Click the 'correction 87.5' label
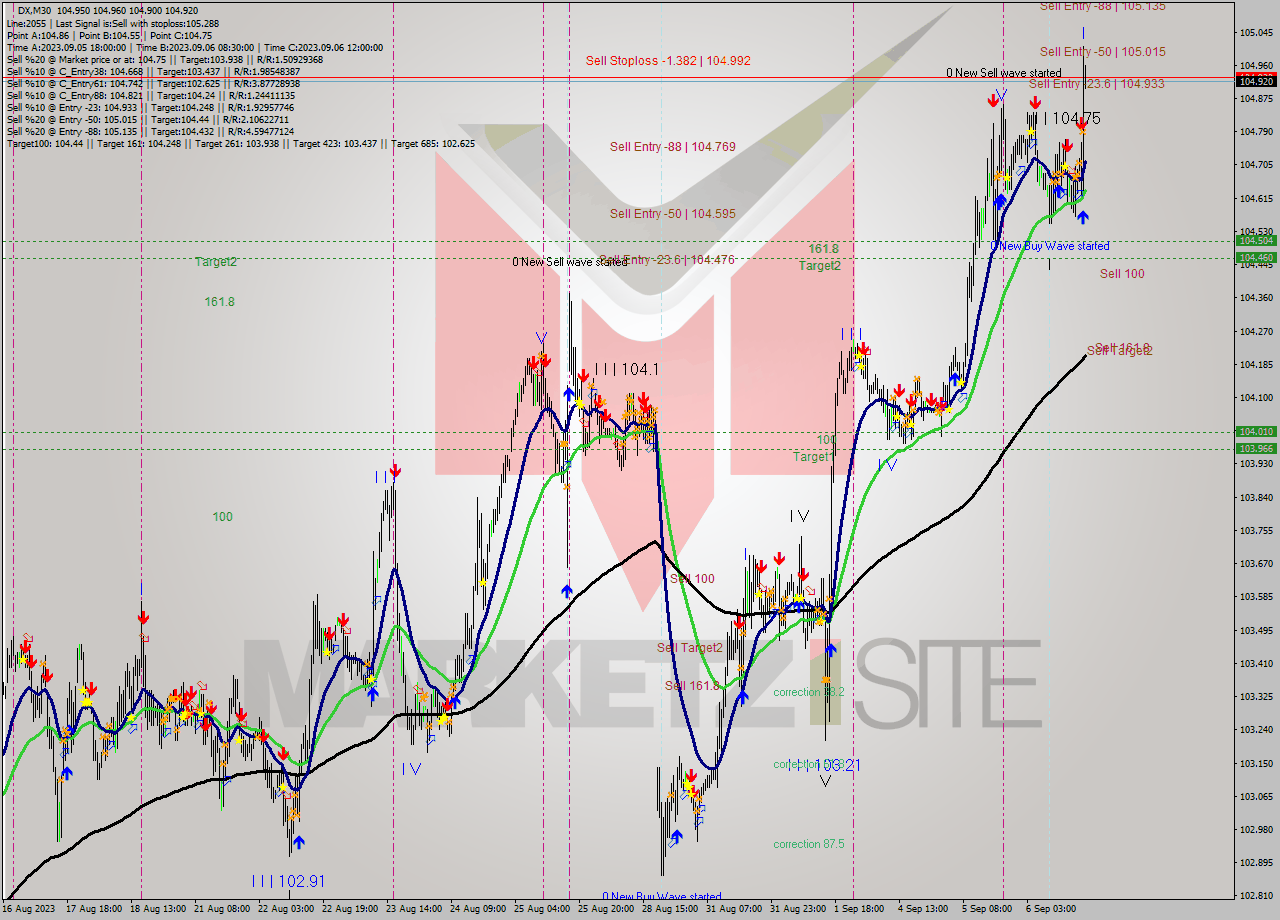Screen dimensions: 1280x920 point(809,843)
